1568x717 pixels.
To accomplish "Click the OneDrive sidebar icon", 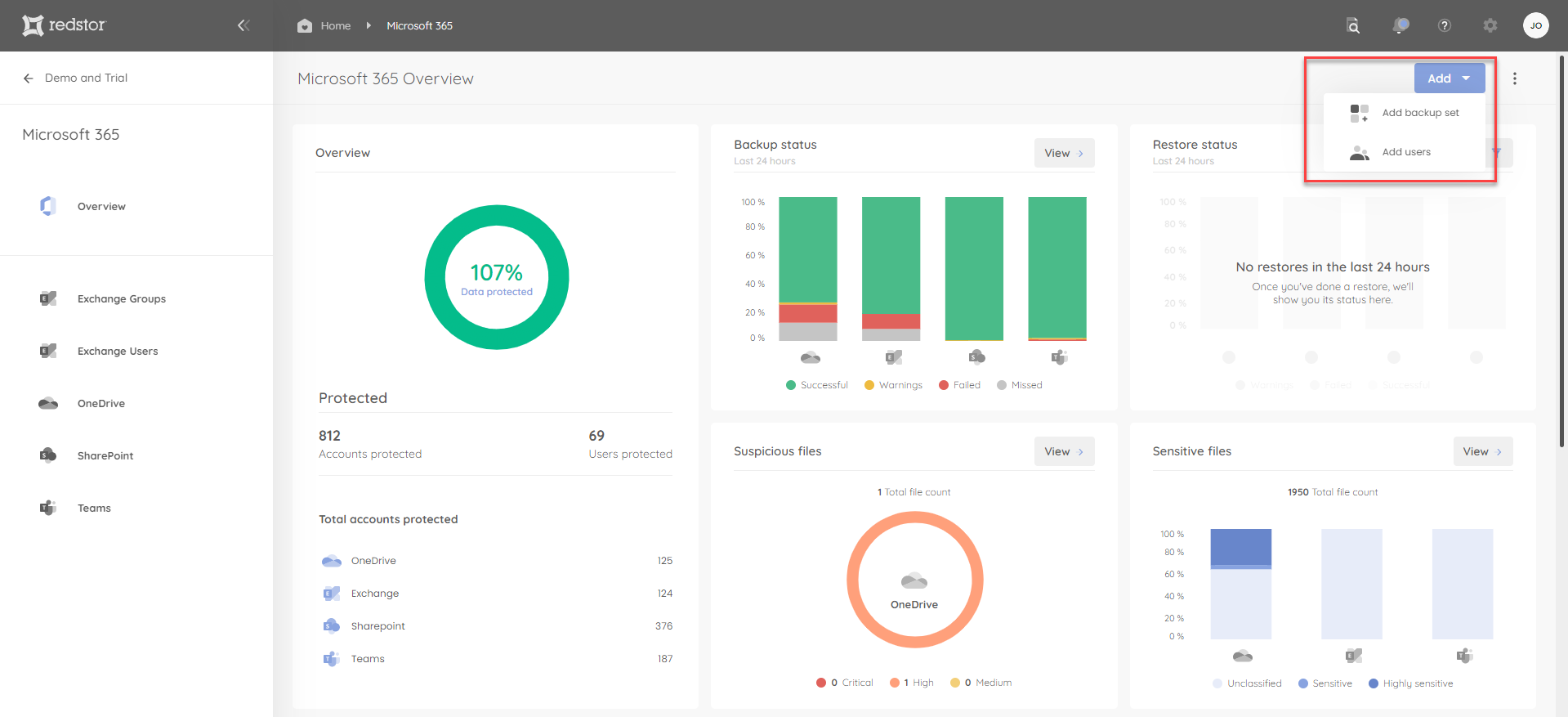I will 48,403.
